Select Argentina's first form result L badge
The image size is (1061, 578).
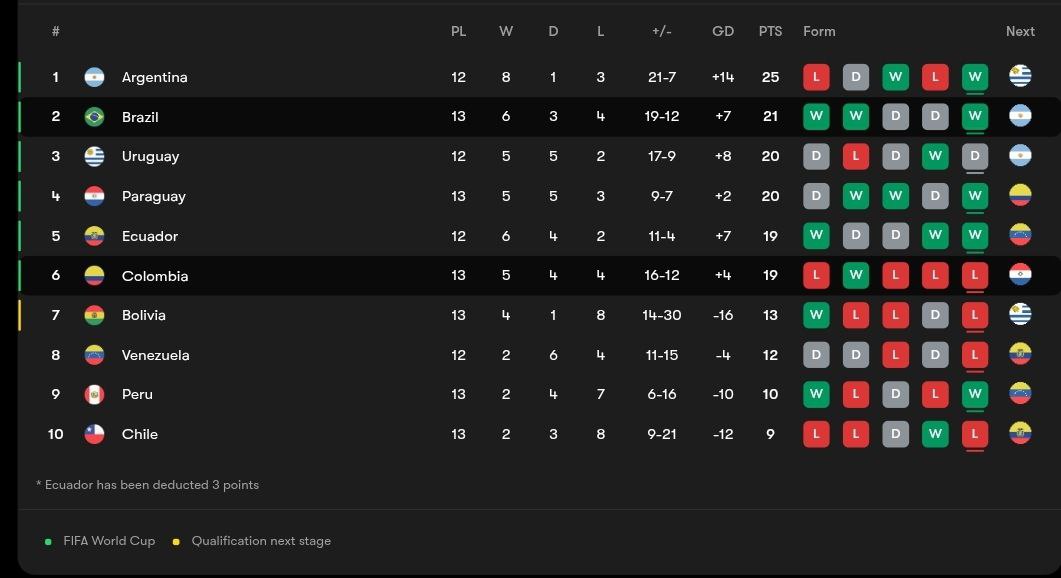[816, 77]
